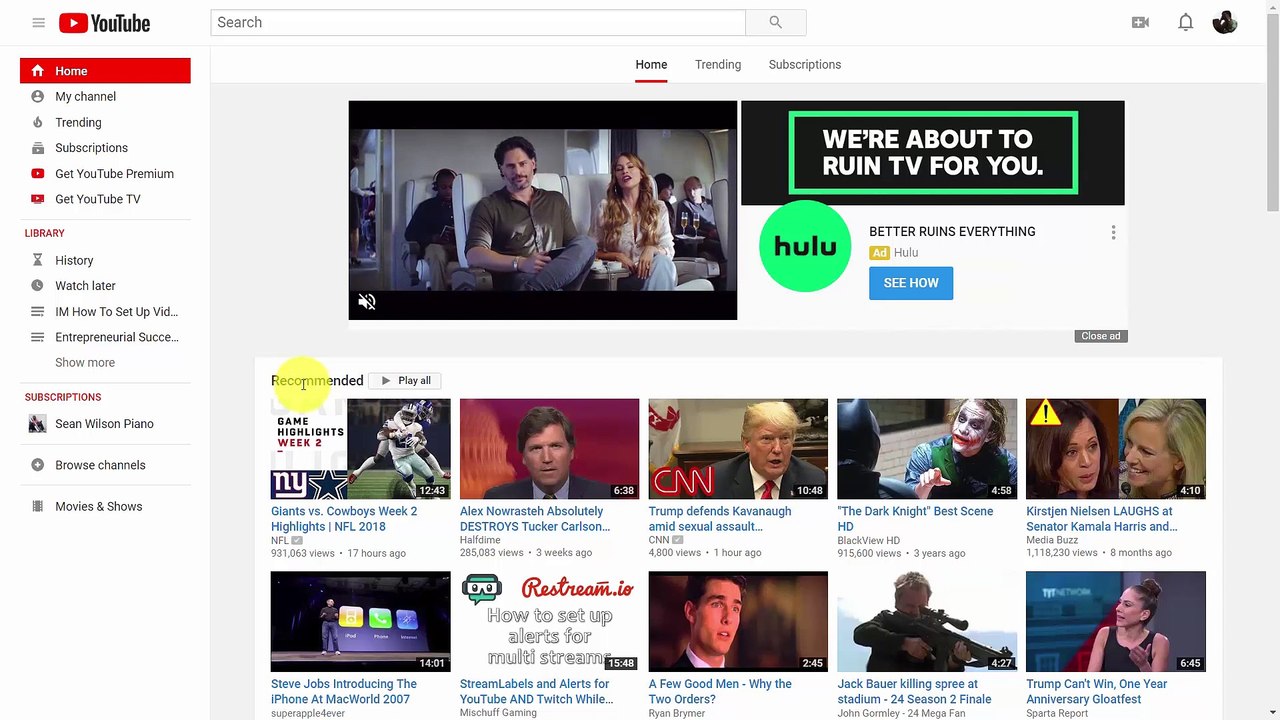Click the Subscriptions sidebar icon

tap(37, 148)
